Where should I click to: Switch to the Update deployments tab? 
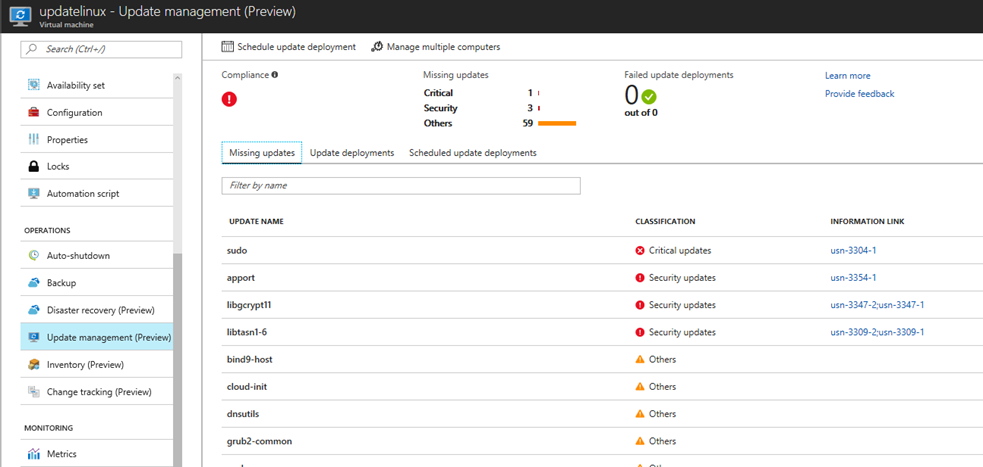click(352, 153)
